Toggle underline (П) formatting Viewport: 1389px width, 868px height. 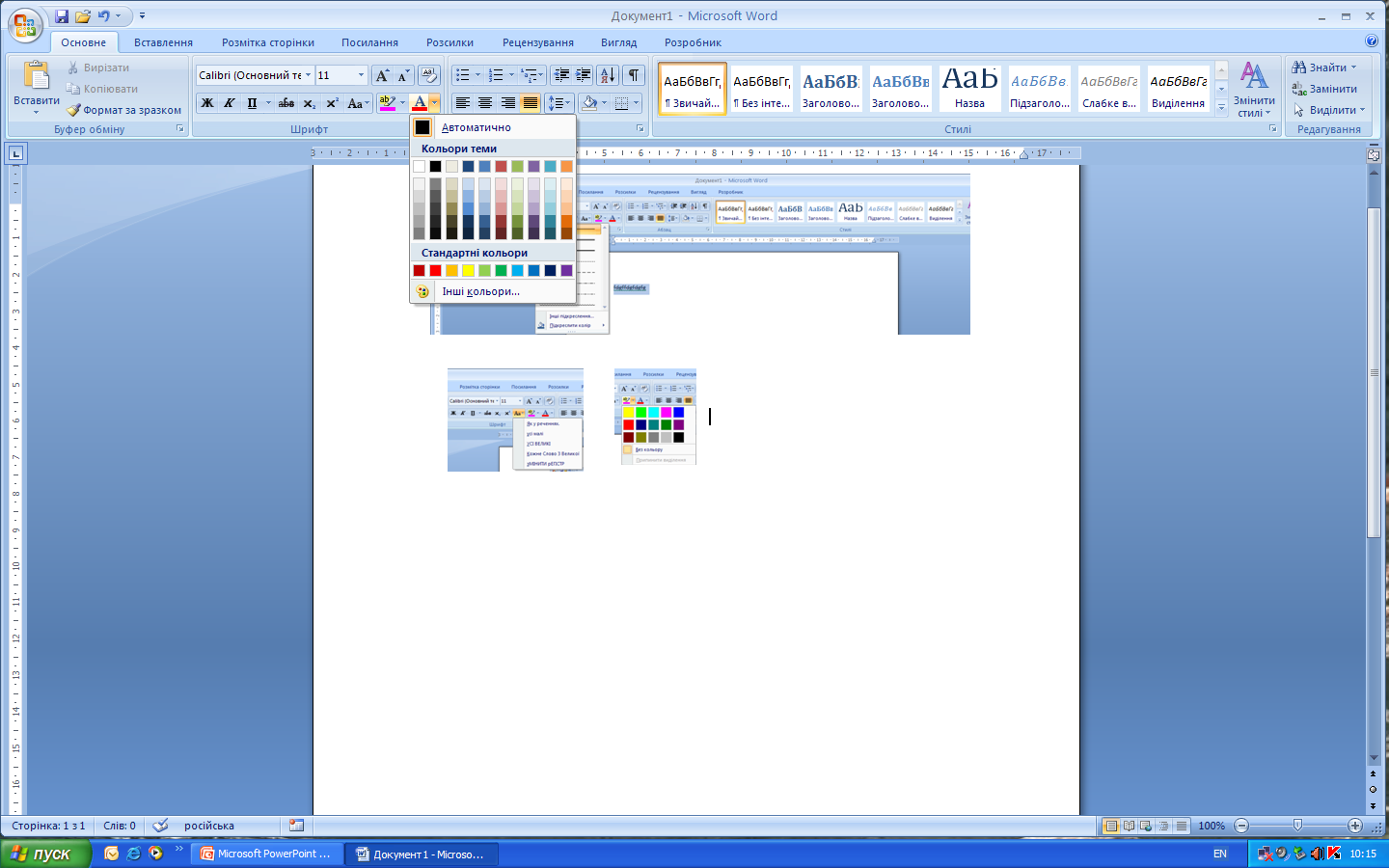click(x=252, y=103)
